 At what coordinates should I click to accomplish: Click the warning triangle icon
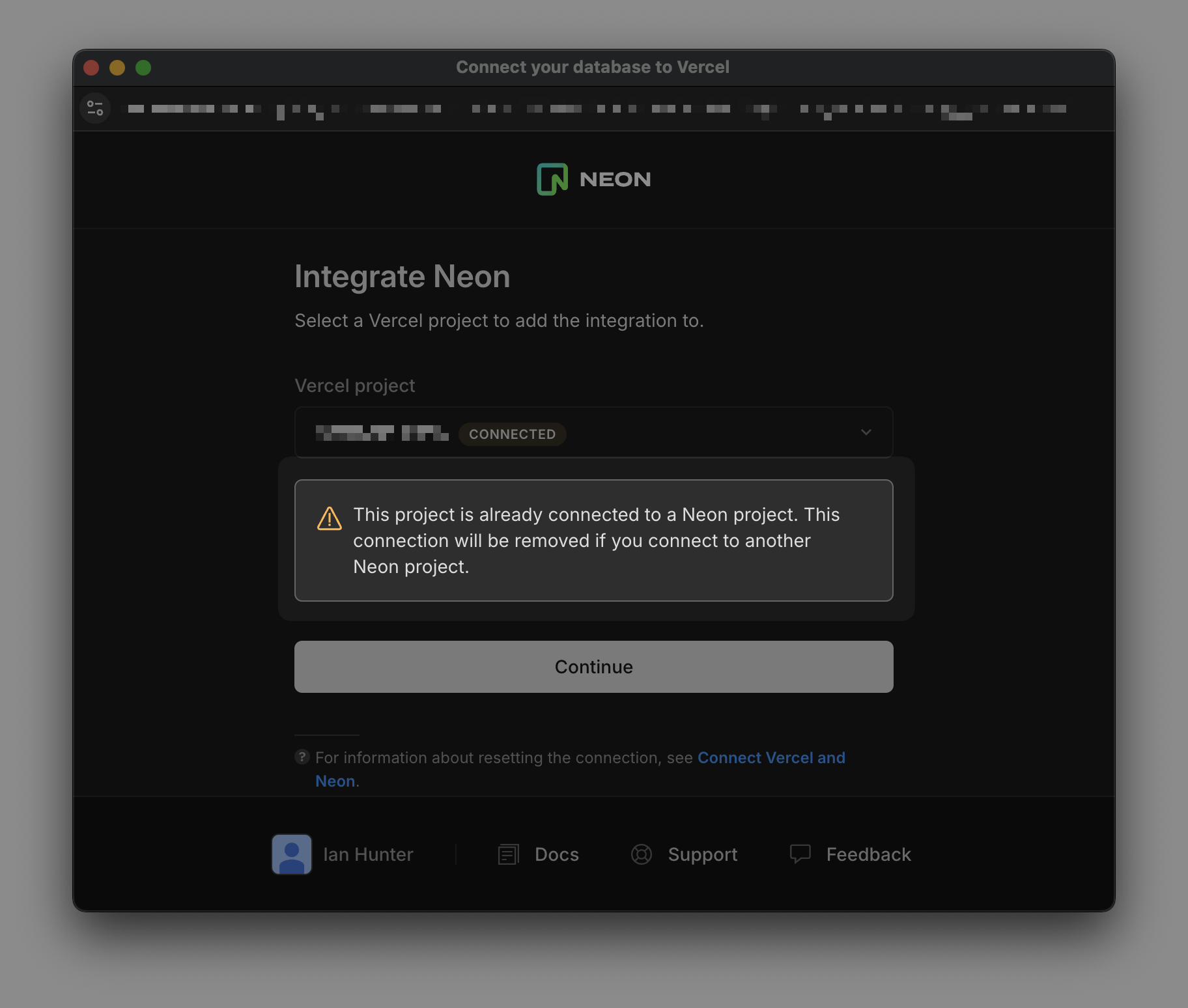pyautogui.click(x=330, y=518)
